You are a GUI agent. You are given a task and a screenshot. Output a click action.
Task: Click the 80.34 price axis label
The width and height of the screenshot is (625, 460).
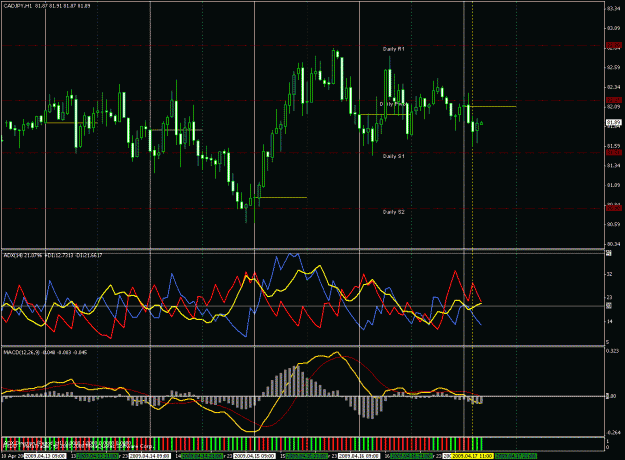613,244
